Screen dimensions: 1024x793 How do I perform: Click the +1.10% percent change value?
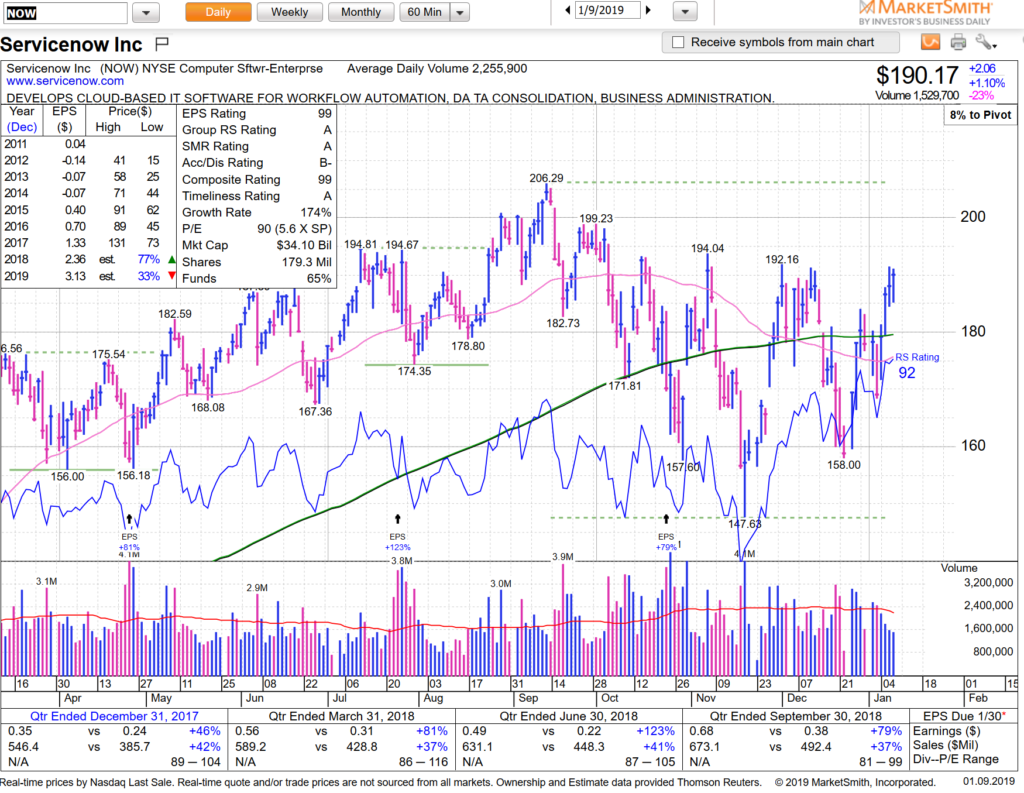point(986,83)
